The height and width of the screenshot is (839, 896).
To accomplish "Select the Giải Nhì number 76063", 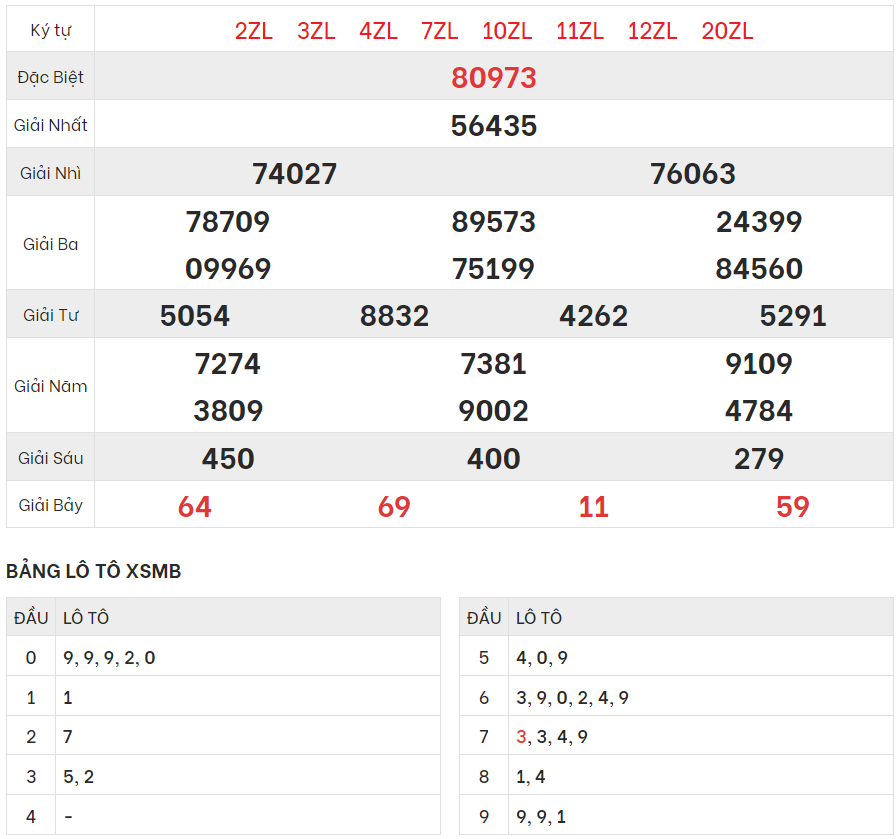I will click(x=693, y=173).
